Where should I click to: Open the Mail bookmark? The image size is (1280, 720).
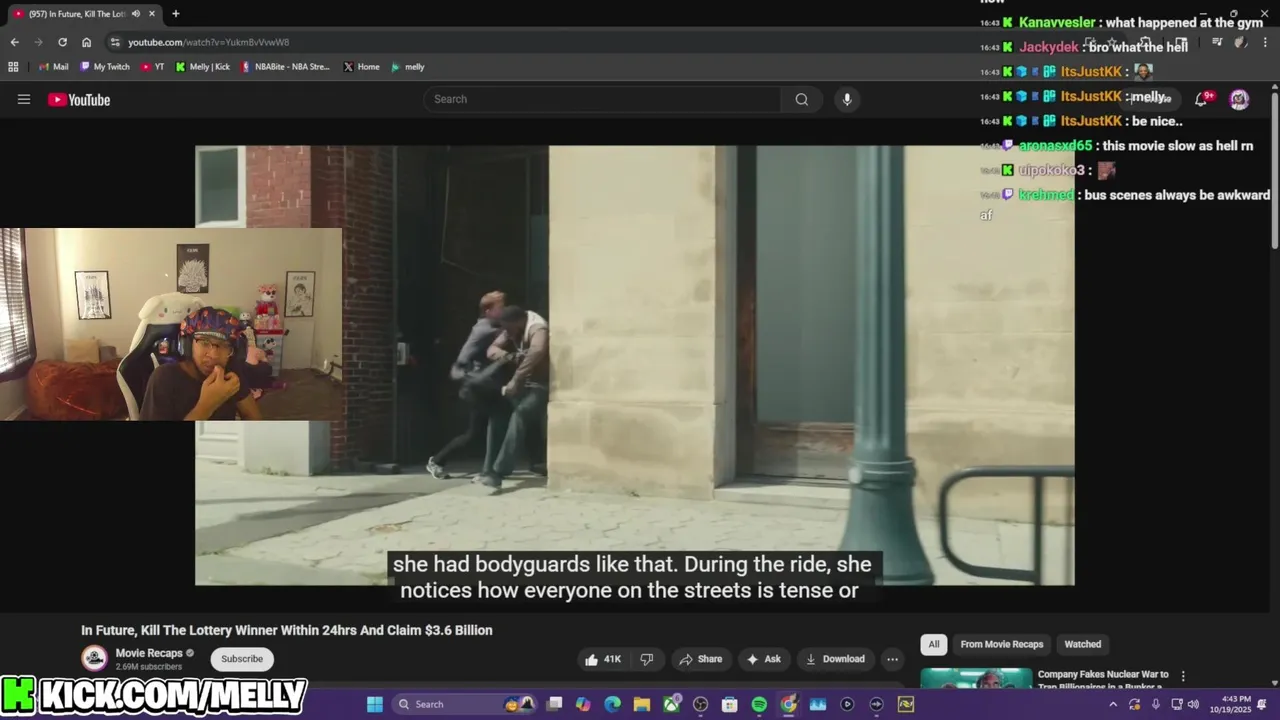[x=53, y=67]
